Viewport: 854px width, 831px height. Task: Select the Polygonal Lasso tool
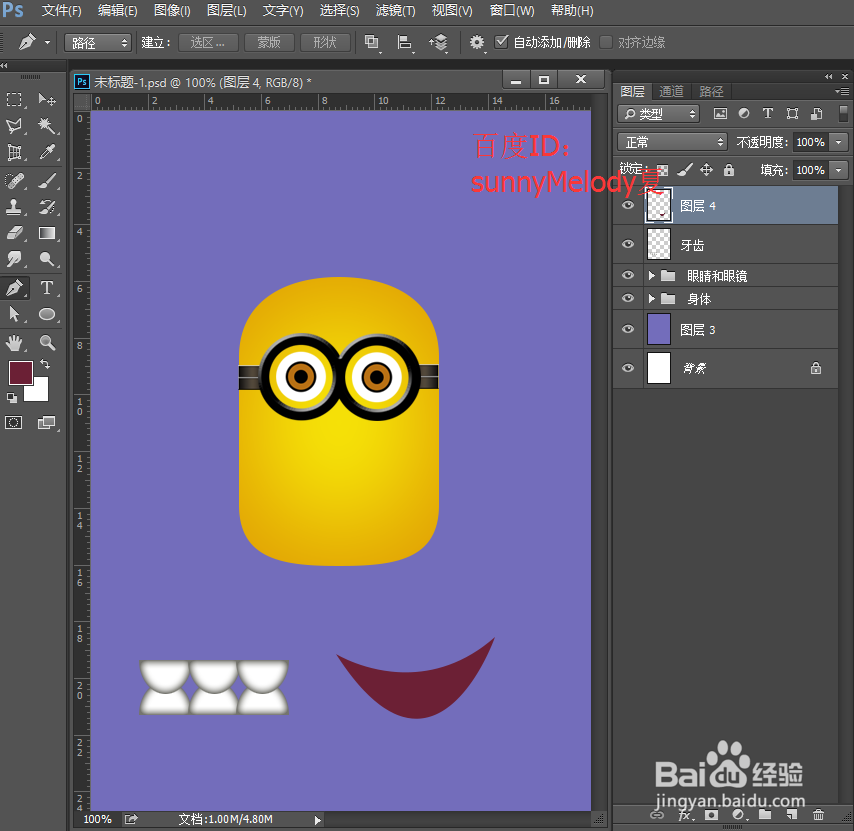click(x=14, y=126)
